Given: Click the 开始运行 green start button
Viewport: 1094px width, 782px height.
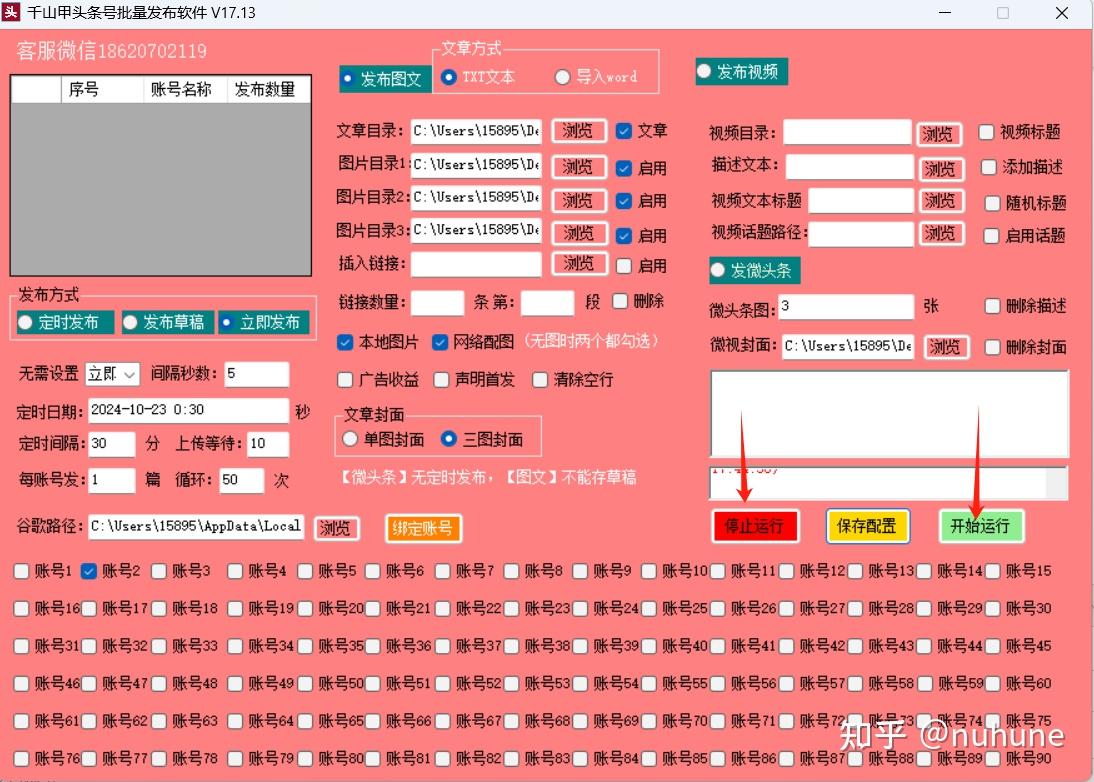Looking at the screenshot, I should [x=980, y=525].
